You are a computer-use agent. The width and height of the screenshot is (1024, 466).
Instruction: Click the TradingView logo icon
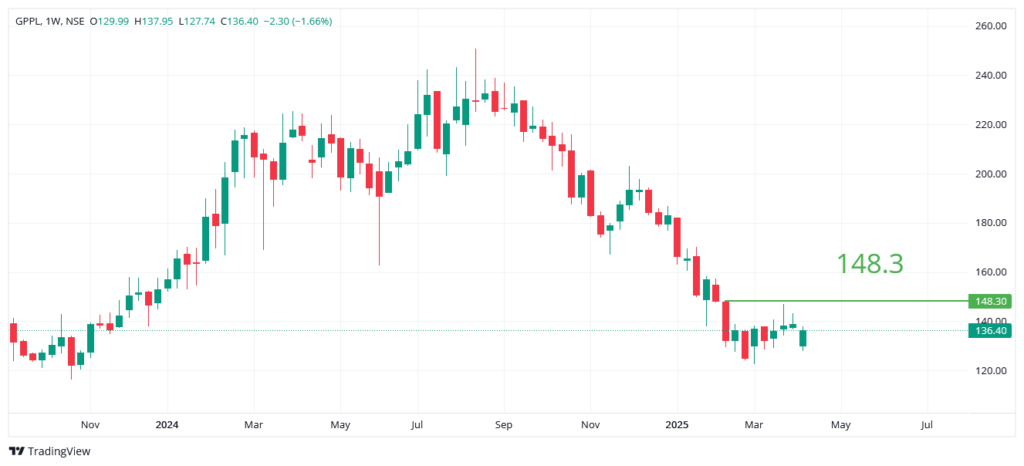pyautogui.click(x=16, y=451)
